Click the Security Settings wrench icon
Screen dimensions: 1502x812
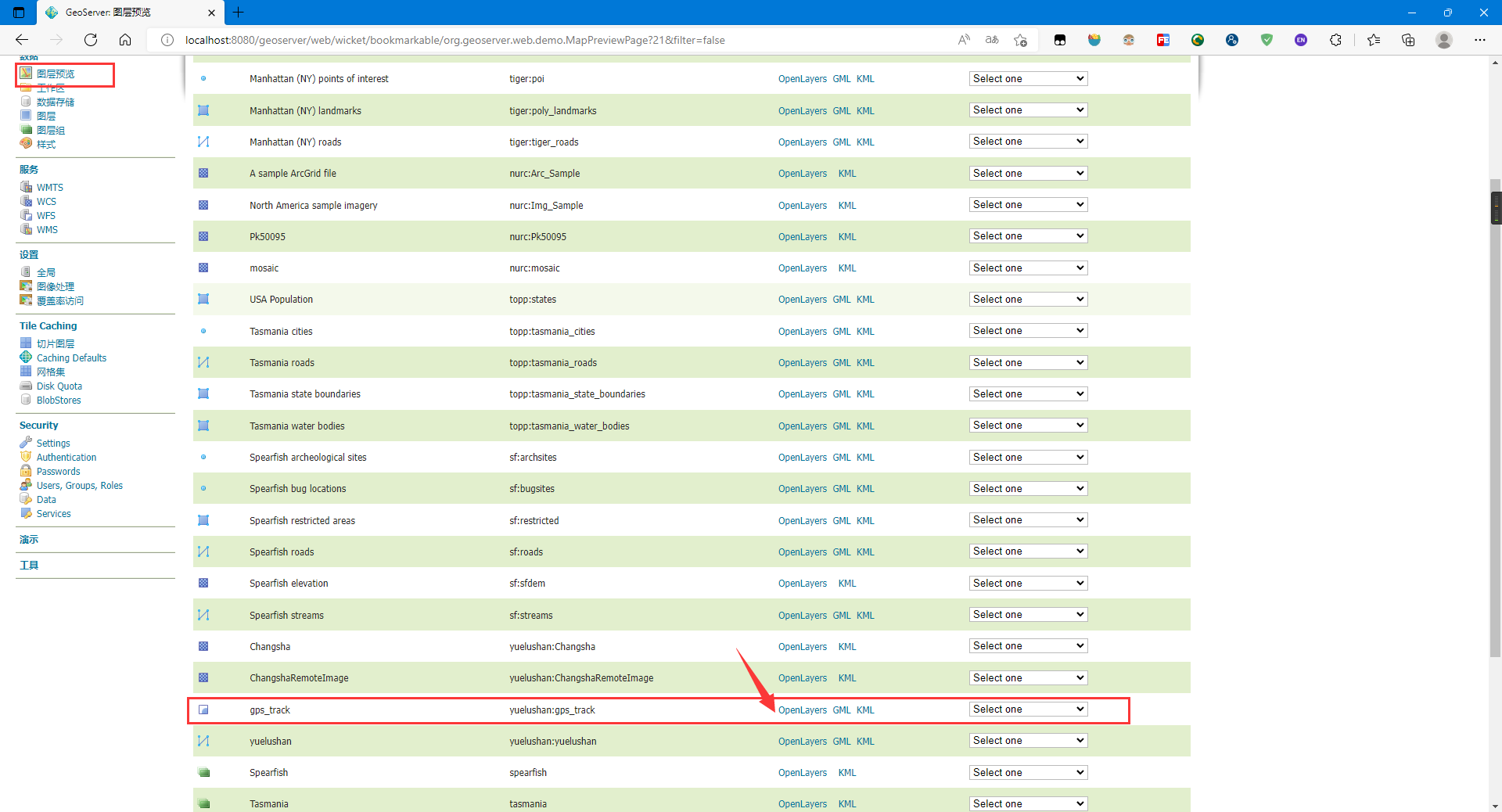pyautogui.click(x=26, y=443)
